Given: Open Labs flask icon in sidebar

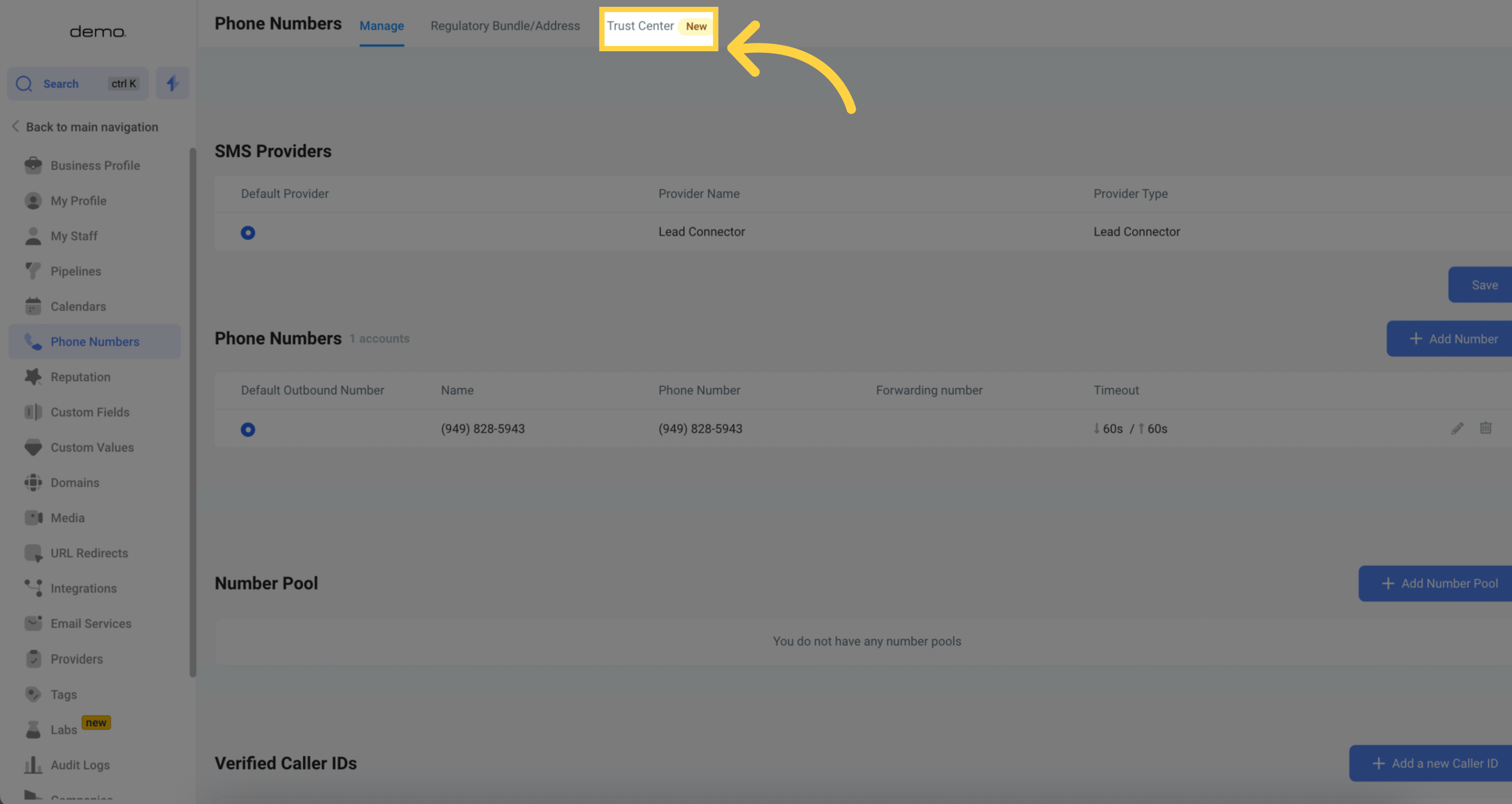Looking at the screenshot, I should pyautogui.click(x=33, y=730).
